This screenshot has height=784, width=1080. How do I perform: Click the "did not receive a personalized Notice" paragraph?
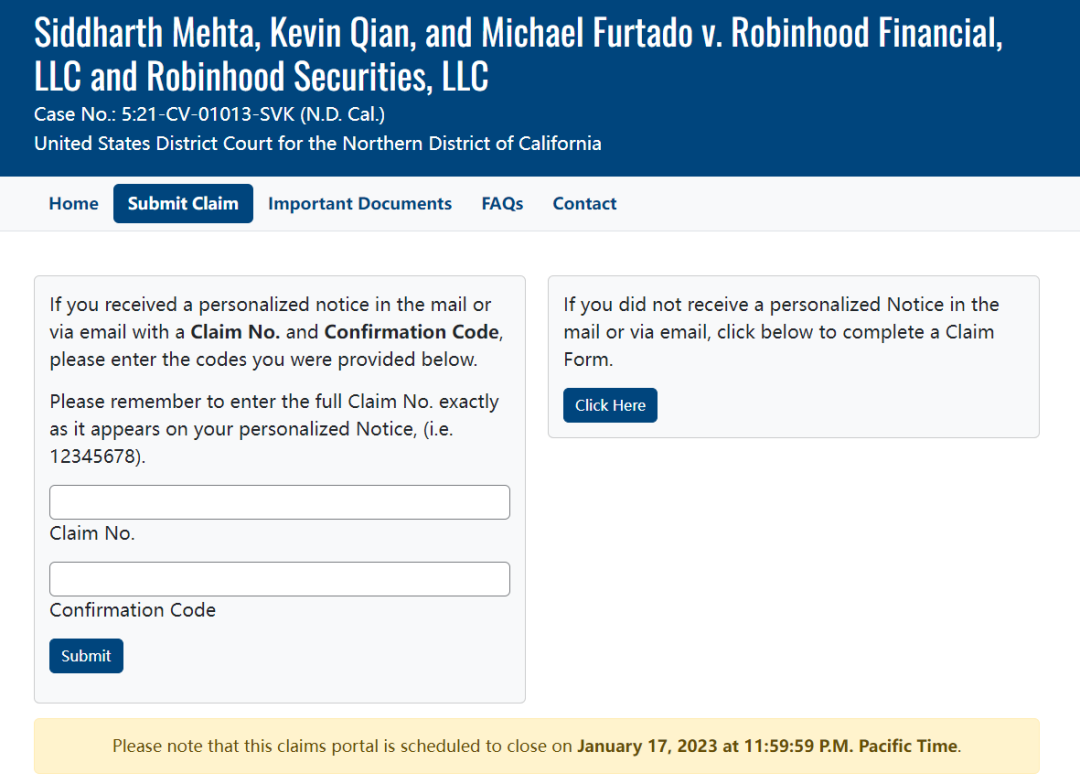point(780,331)
